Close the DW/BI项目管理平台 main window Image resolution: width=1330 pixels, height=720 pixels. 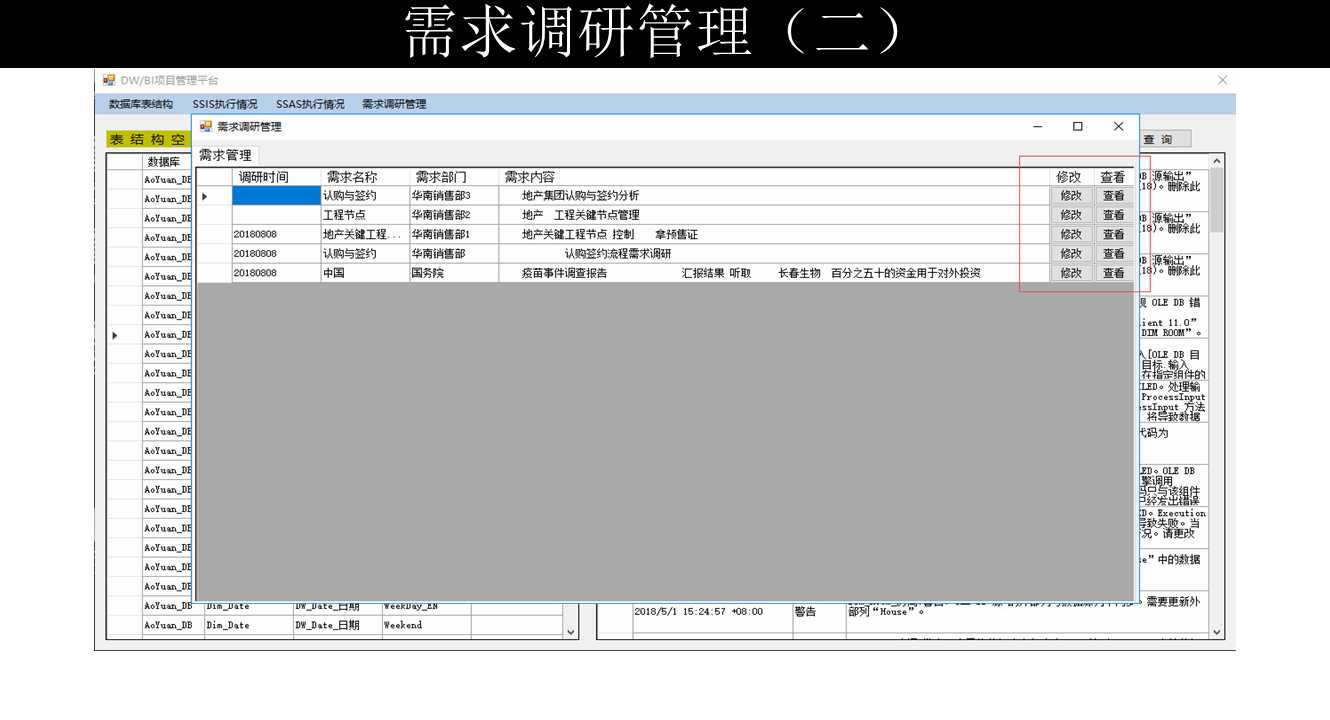tap(1222, 80)
